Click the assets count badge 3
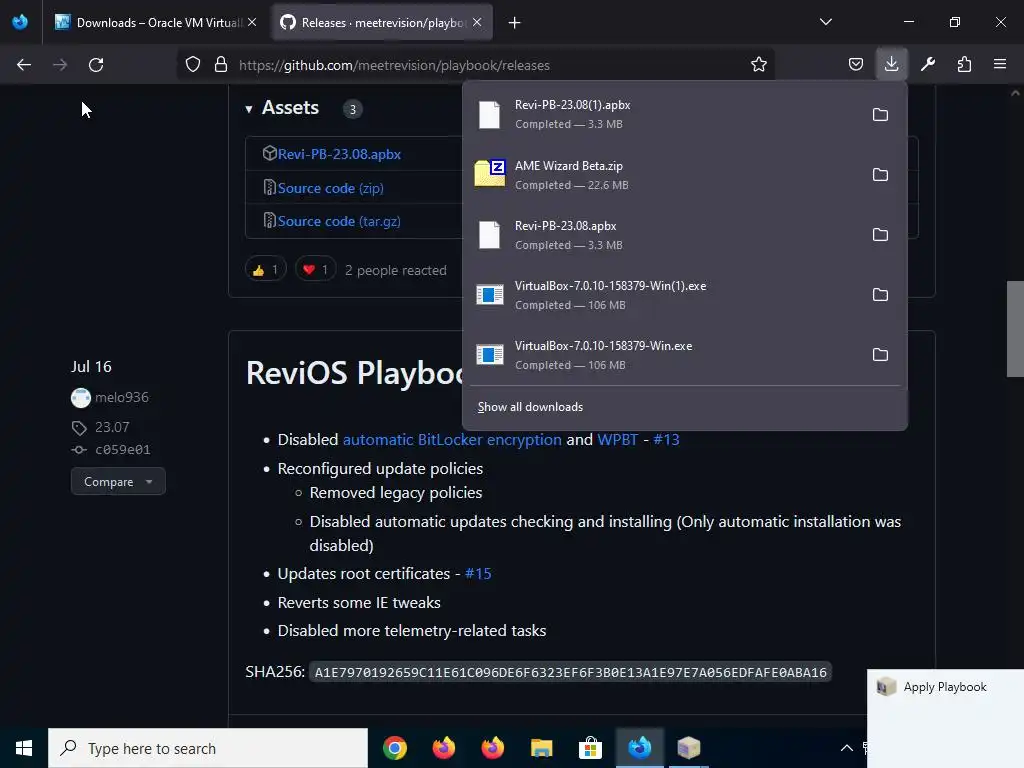This screenshot has height=768, width=1024. point(353,109)
